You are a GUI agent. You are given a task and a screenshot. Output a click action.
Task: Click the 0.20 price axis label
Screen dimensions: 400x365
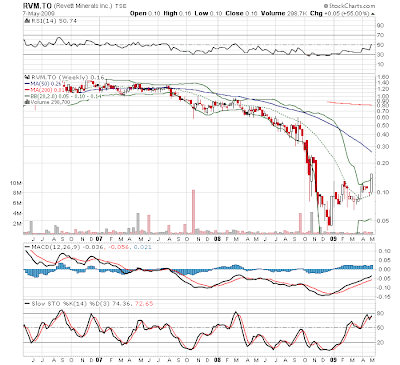pyautogui.click(x=383, y=163)
